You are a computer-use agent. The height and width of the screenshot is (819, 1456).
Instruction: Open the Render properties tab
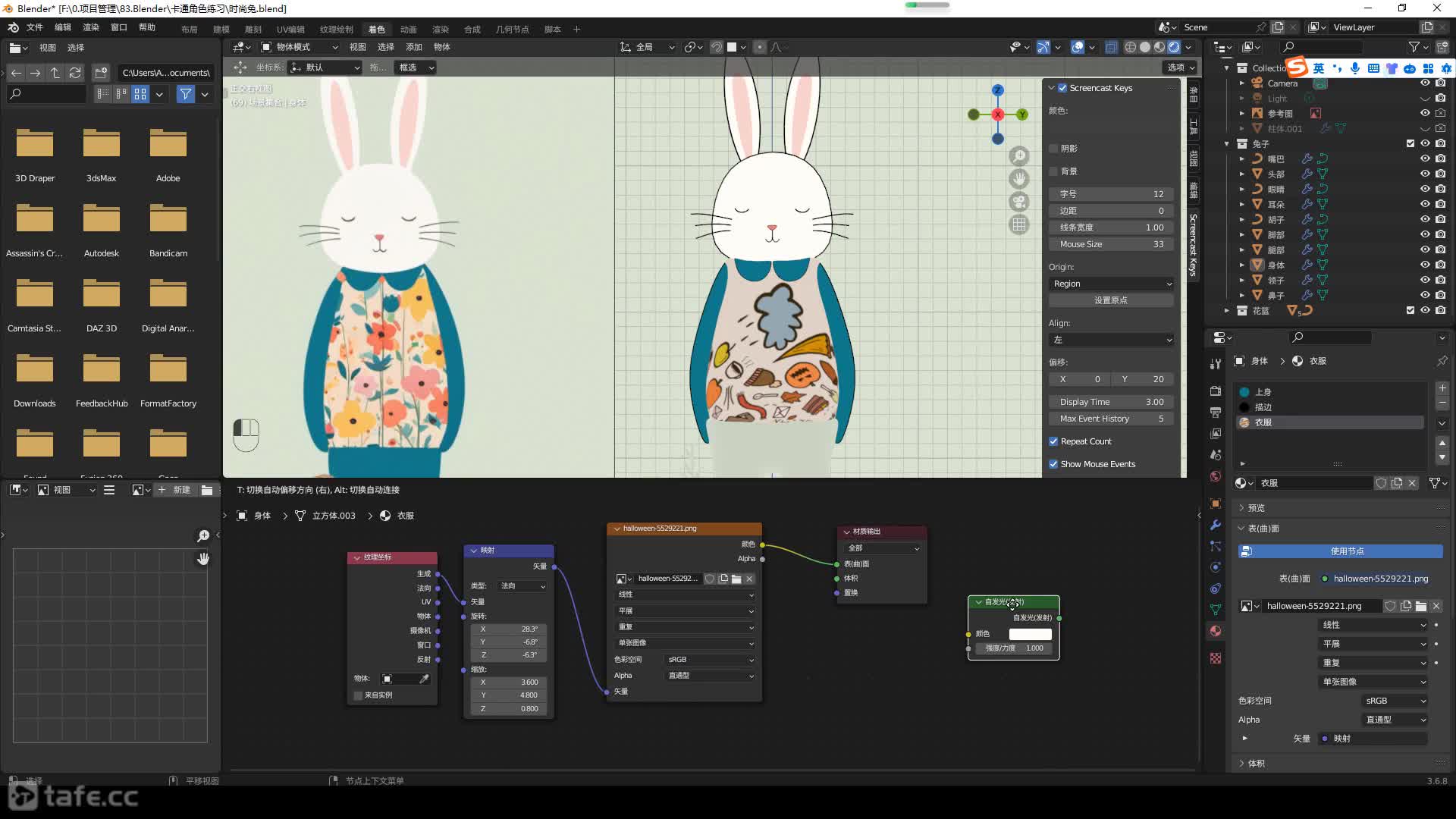click(1216, 391)
